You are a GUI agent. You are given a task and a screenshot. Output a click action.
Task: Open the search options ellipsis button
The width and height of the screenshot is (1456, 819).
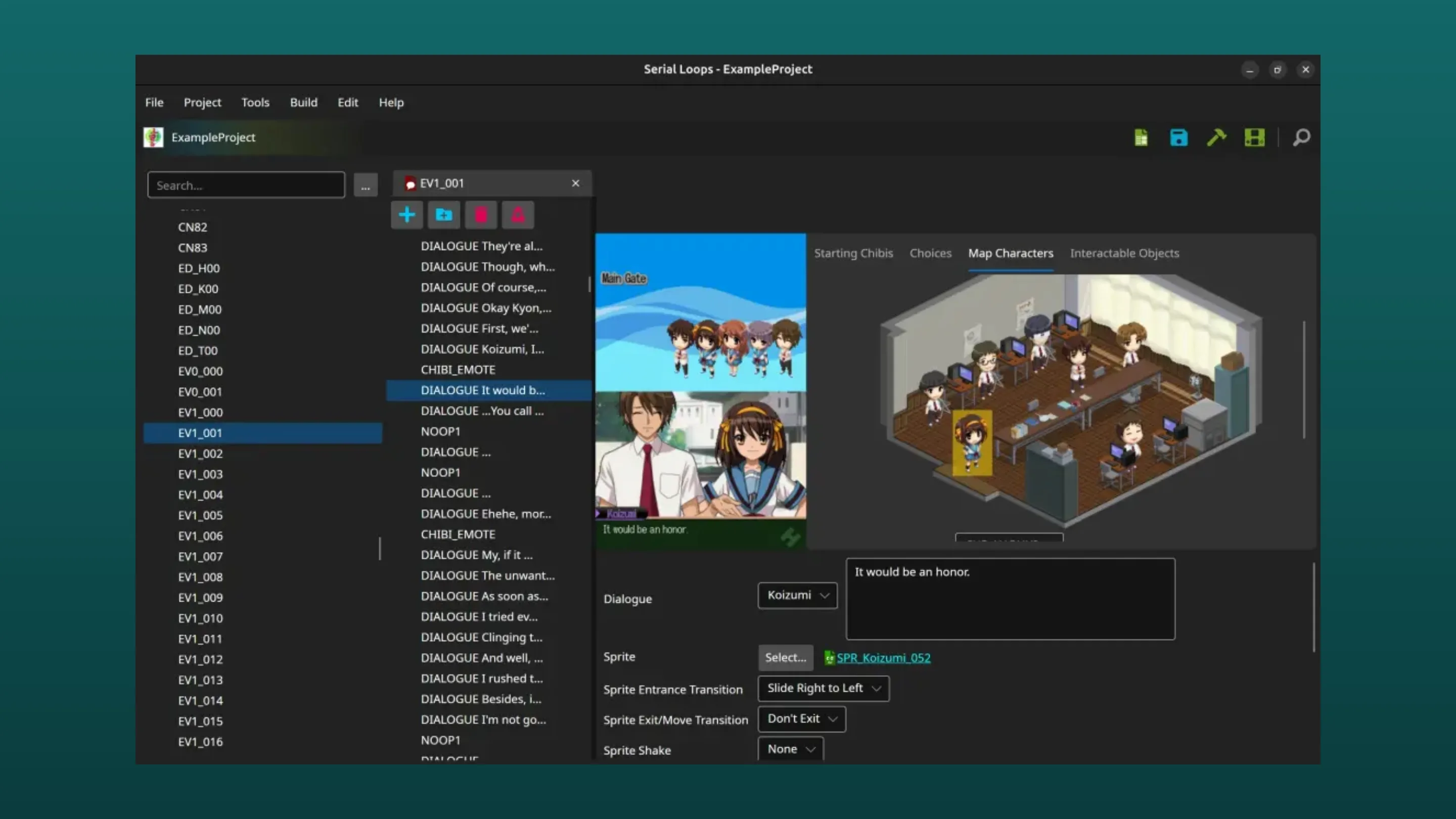point(366,185)
